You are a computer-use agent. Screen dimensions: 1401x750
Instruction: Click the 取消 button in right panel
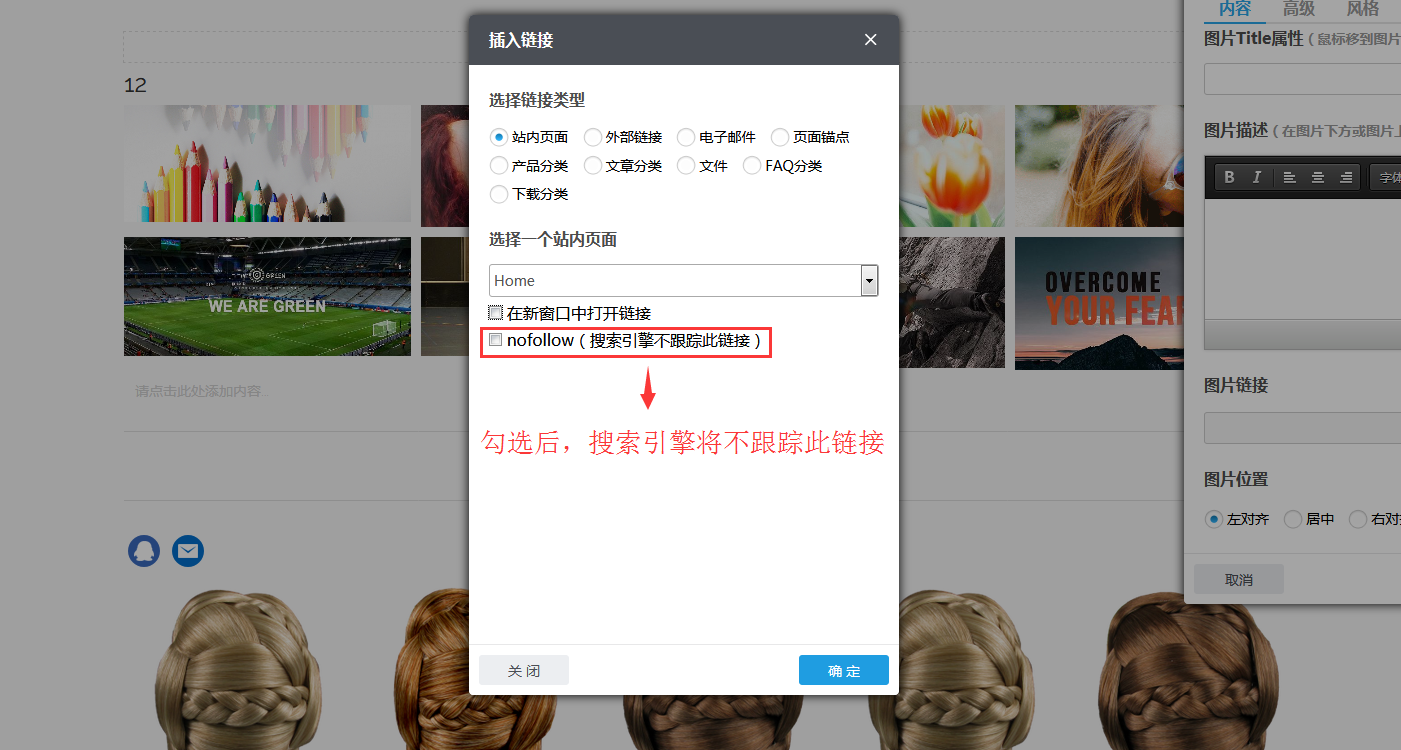(1238, 578)
